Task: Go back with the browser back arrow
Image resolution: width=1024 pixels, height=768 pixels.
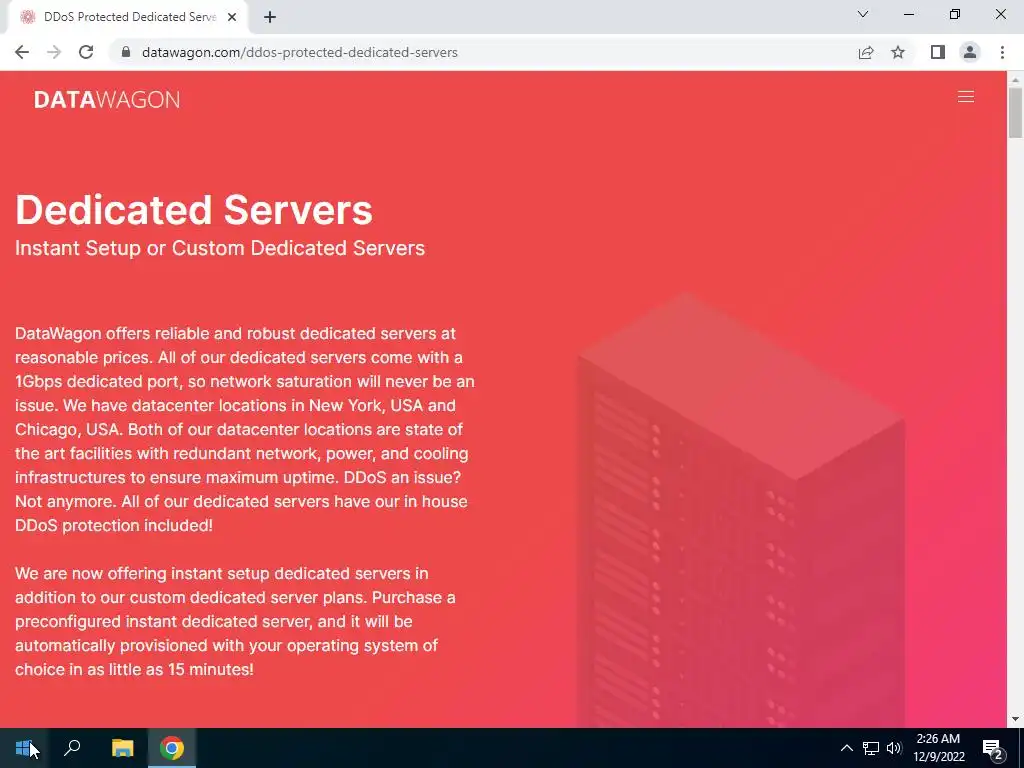Action: click(x=22, y=52)
